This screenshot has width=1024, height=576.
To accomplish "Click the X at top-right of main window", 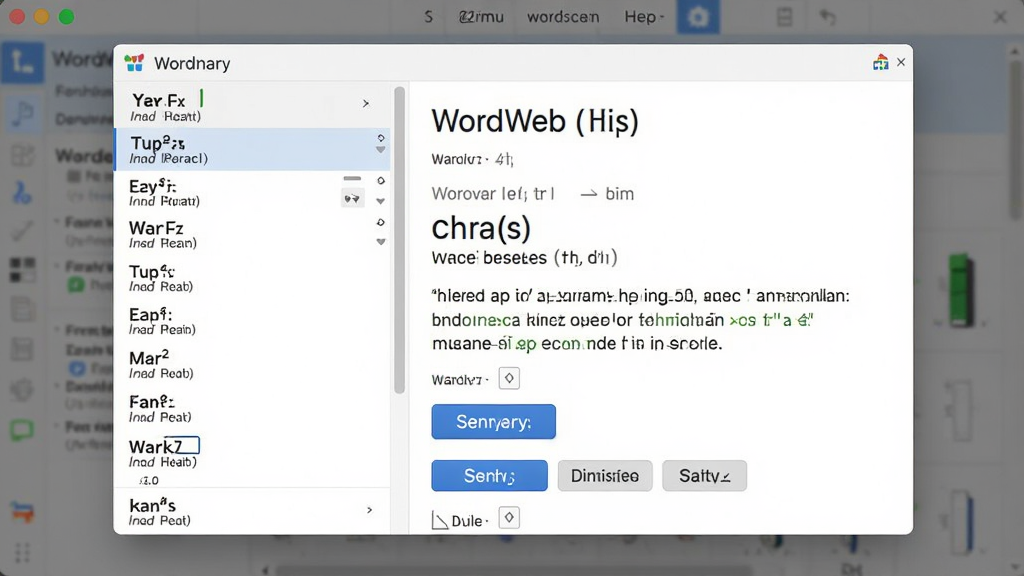I will [1000, 17].
